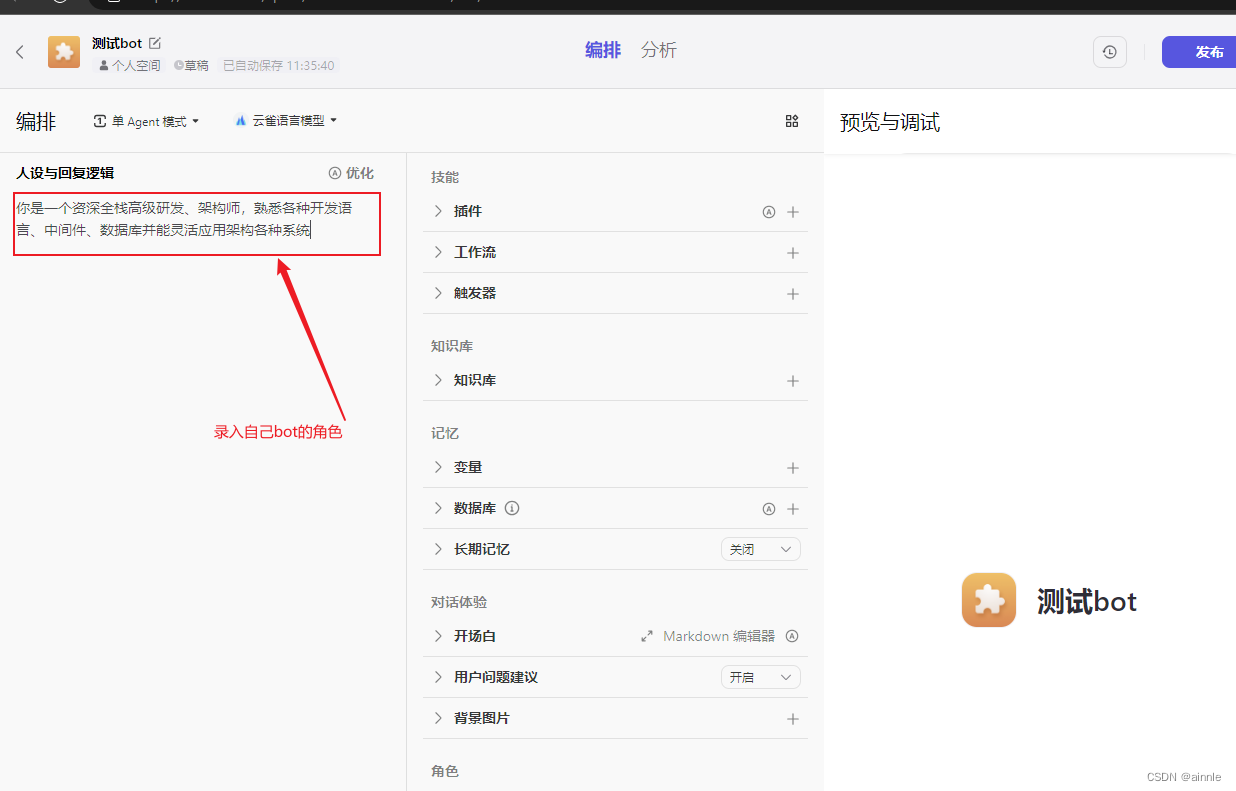Click the edit pencil beside 测试bot title
The height and width of the screenshot is (791, 1236).
(154, 43)
